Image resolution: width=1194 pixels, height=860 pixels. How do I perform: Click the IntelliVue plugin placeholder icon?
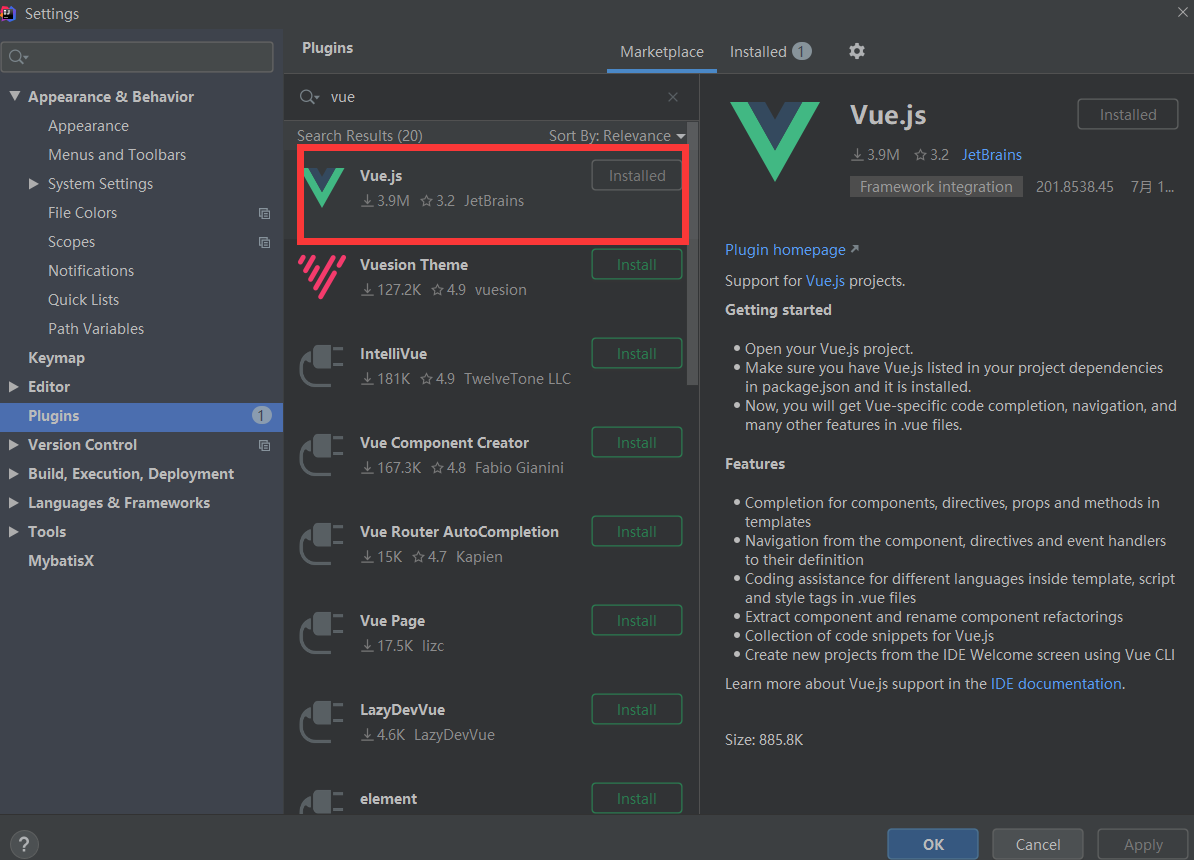click(321, 365)
